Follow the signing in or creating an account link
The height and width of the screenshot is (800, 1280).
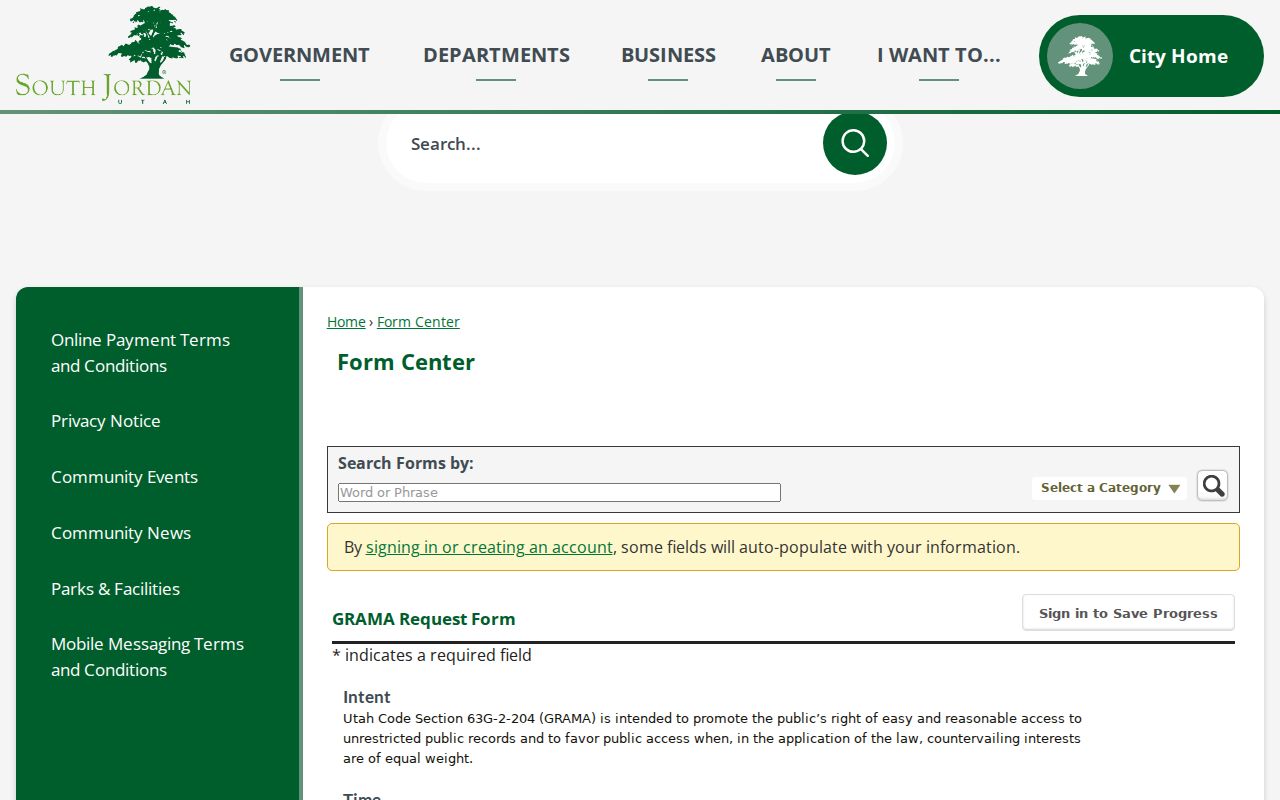[x=489, y=547]
